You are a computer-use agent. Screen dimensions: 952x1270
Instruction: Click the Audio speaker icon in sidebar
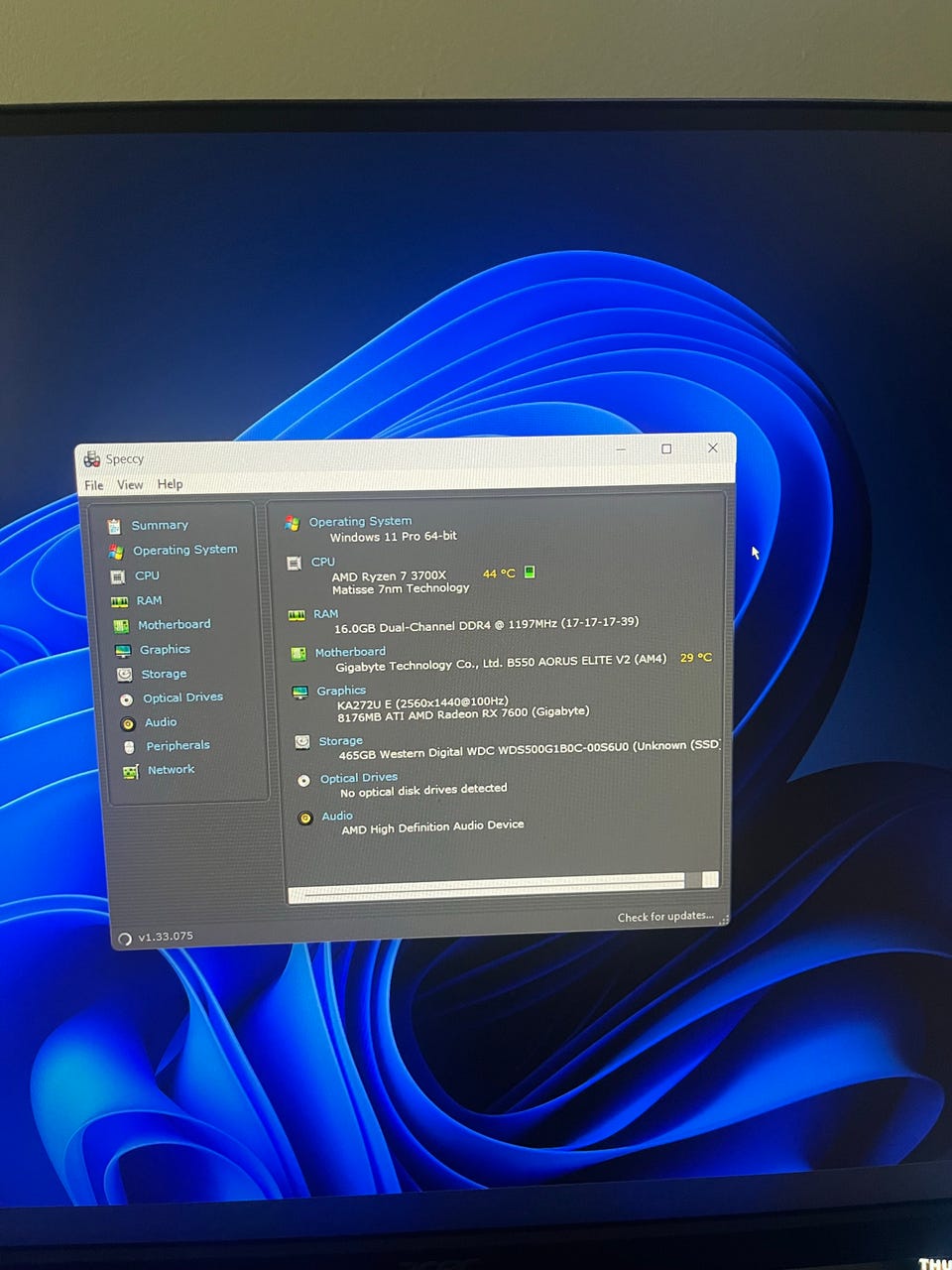[x=128, y=723]
